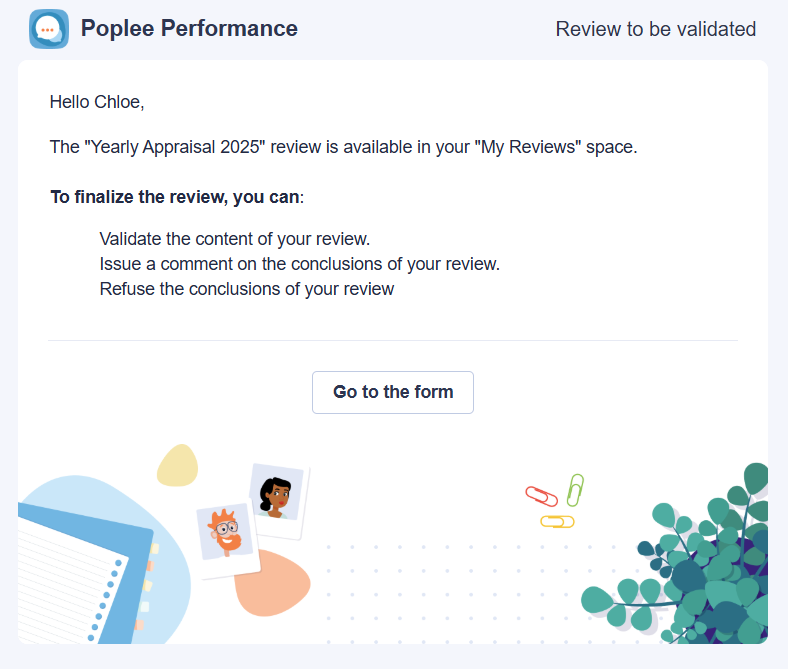The height and width of the screenshot is (669, 788).
Task: Click the yellow paperclip illustration
Action: tap(557, 522)
